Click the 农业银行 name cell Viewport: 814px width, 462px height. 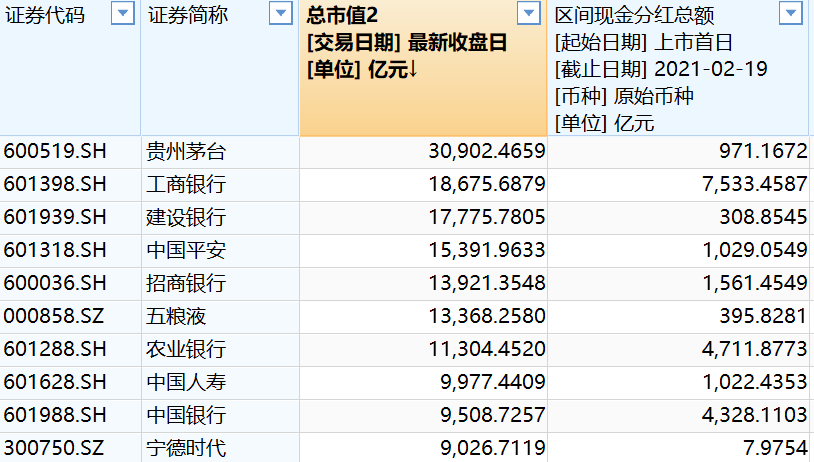pos(220,349)
